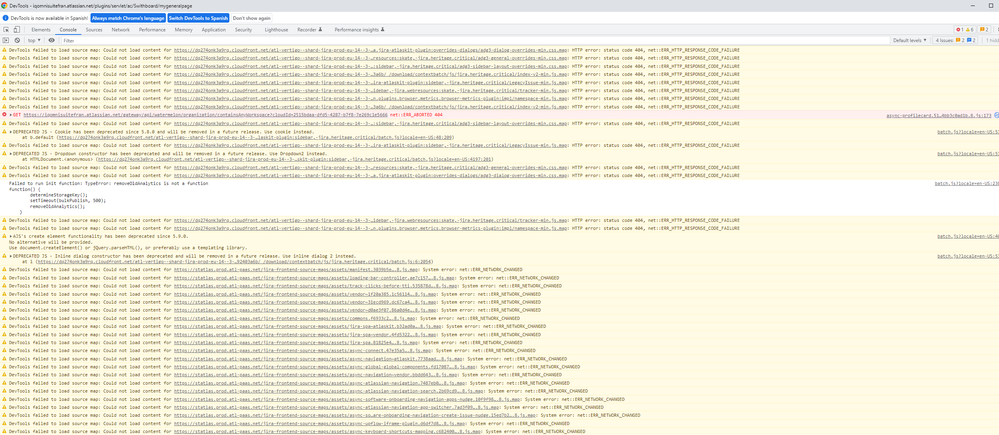Image resolution: width=999 pixels, height=435 pixels.
Task: Open the commons source map link
Action: click(x=294, y=318)
